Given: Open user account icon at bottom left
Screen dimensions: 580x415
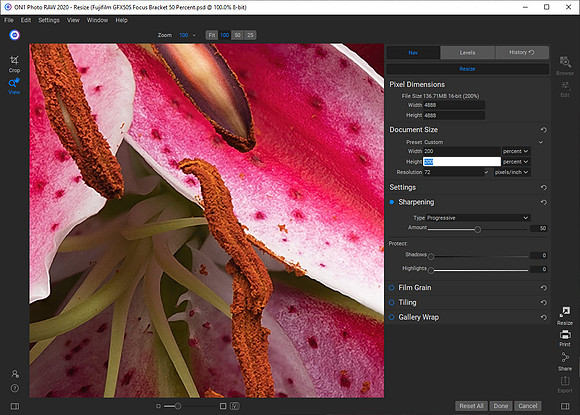Looking at the screenshot, I should [x=15, y=374].
